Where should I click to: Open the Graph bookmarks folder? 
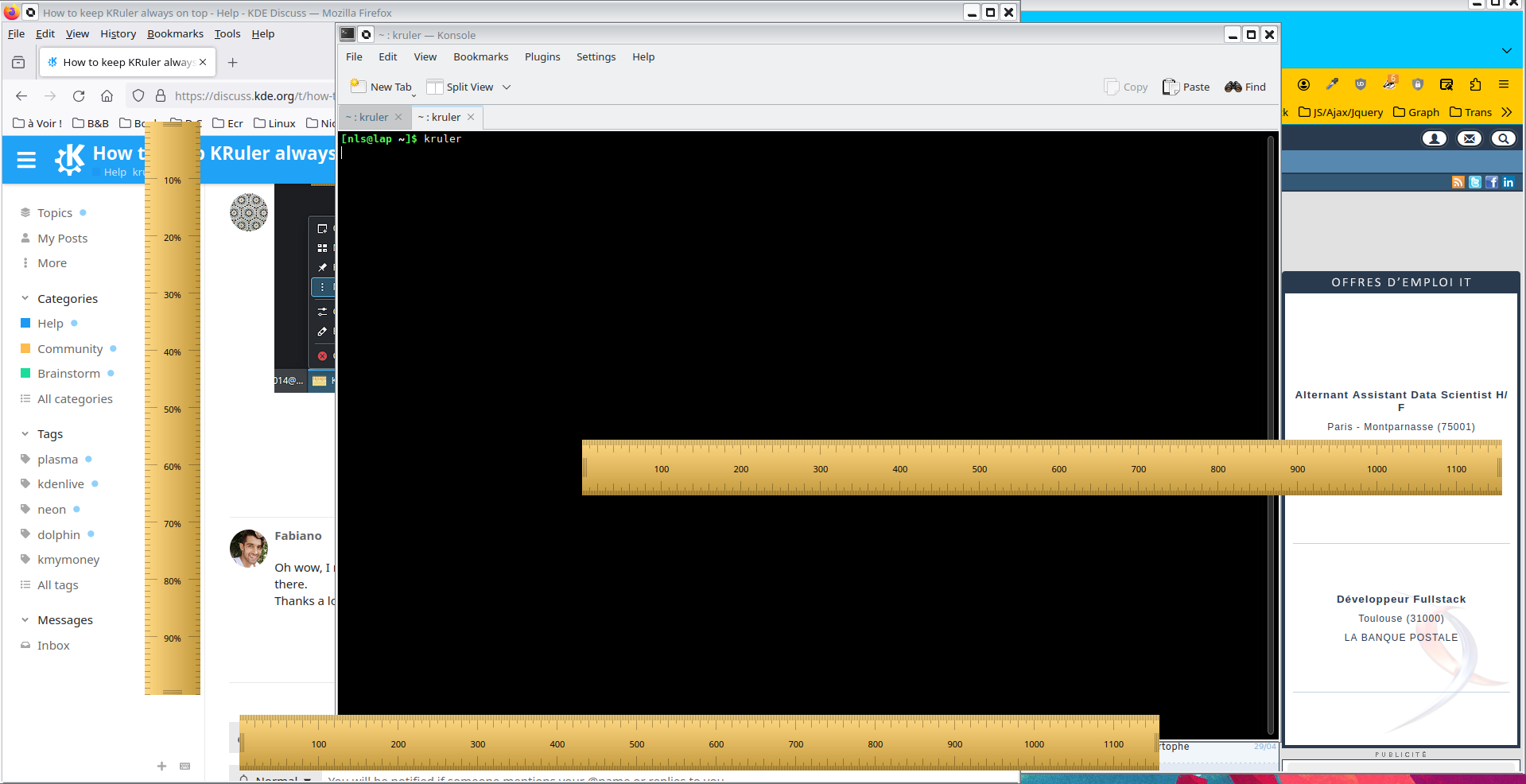[1416, 112]
